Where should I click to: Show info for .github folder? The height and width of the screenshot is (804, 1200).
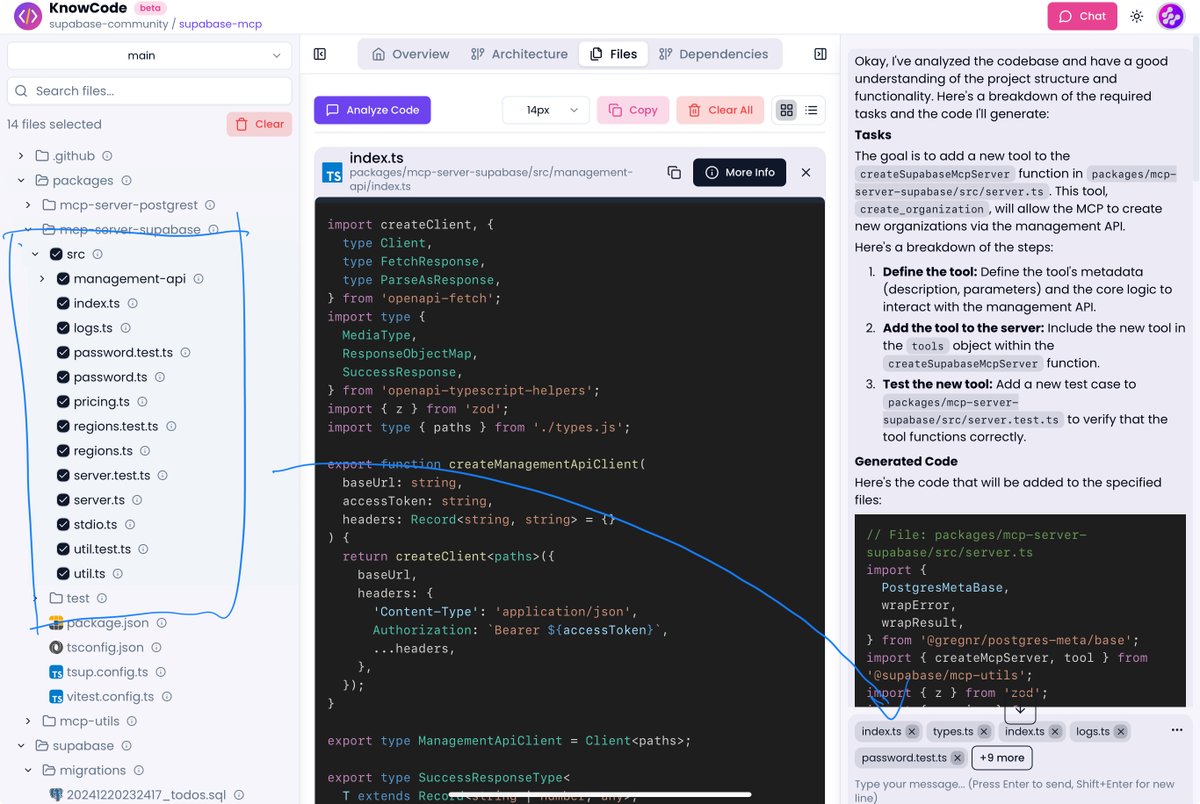coord(107,156)
